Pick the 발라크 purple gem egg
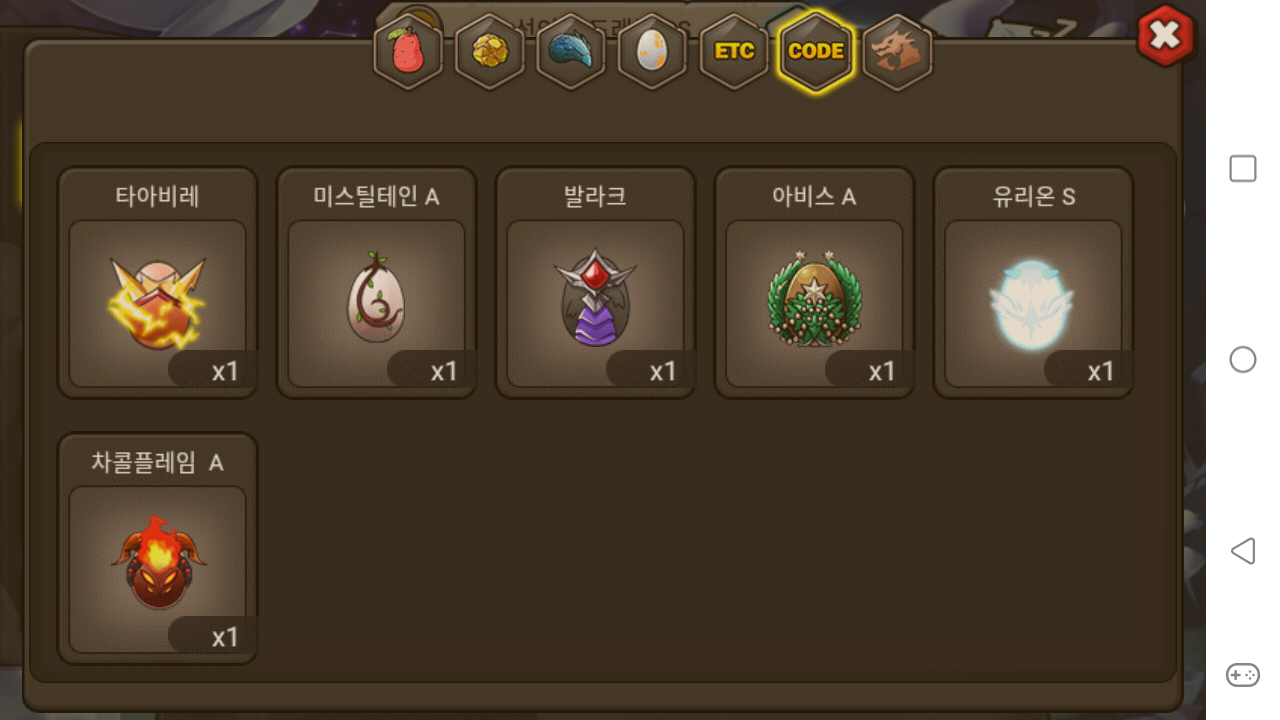 pyautogui.click(x=596, y=304)
